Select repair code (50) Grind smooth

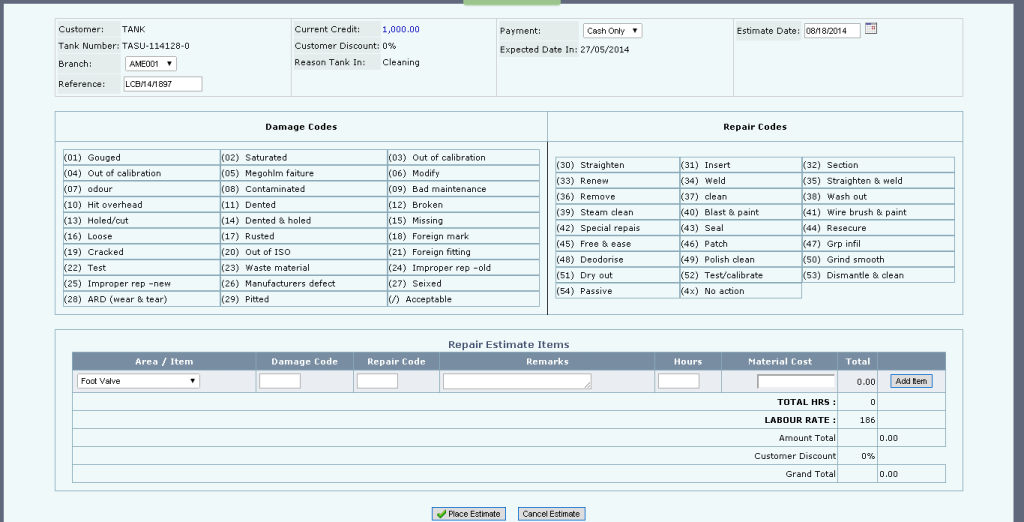point(878,259)
